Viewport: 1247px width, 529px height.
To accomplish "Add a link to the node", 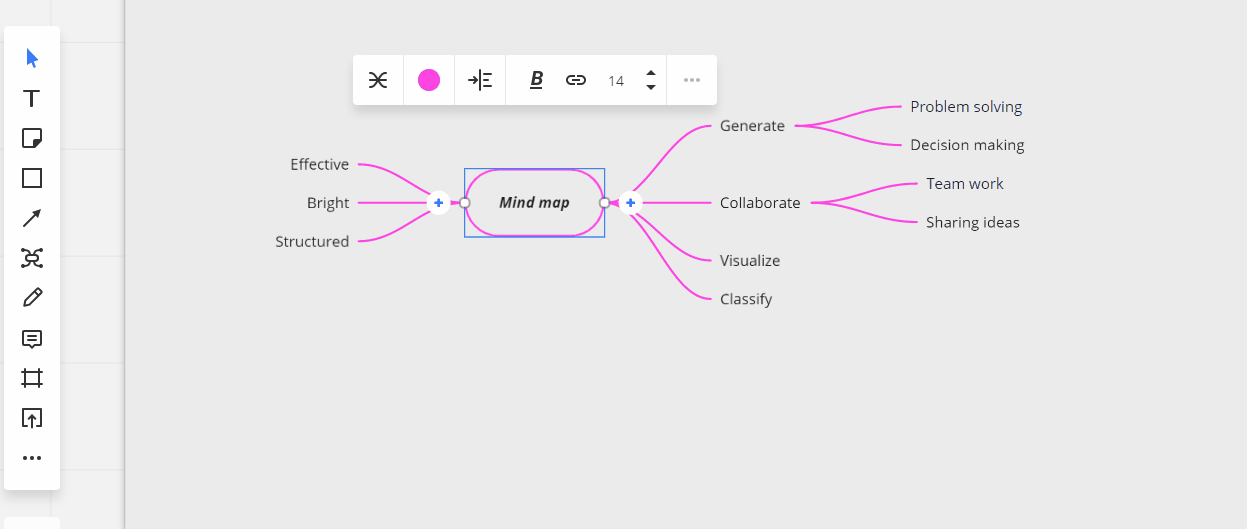I will pos(576,80).
